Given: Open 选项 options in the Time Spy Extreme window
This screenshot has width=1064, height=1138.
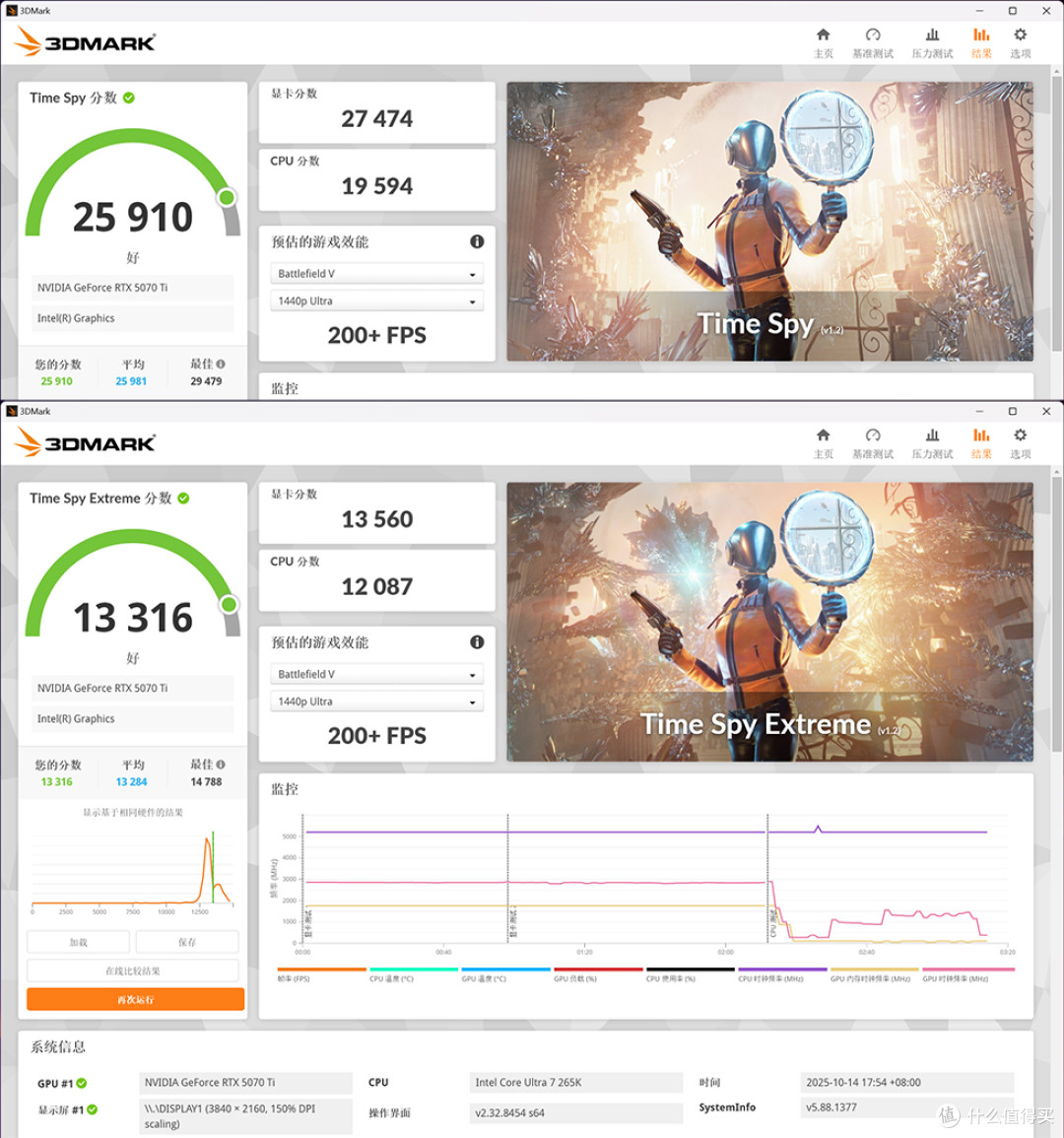Looking at the screenshot, I should tap(1021, 443).
